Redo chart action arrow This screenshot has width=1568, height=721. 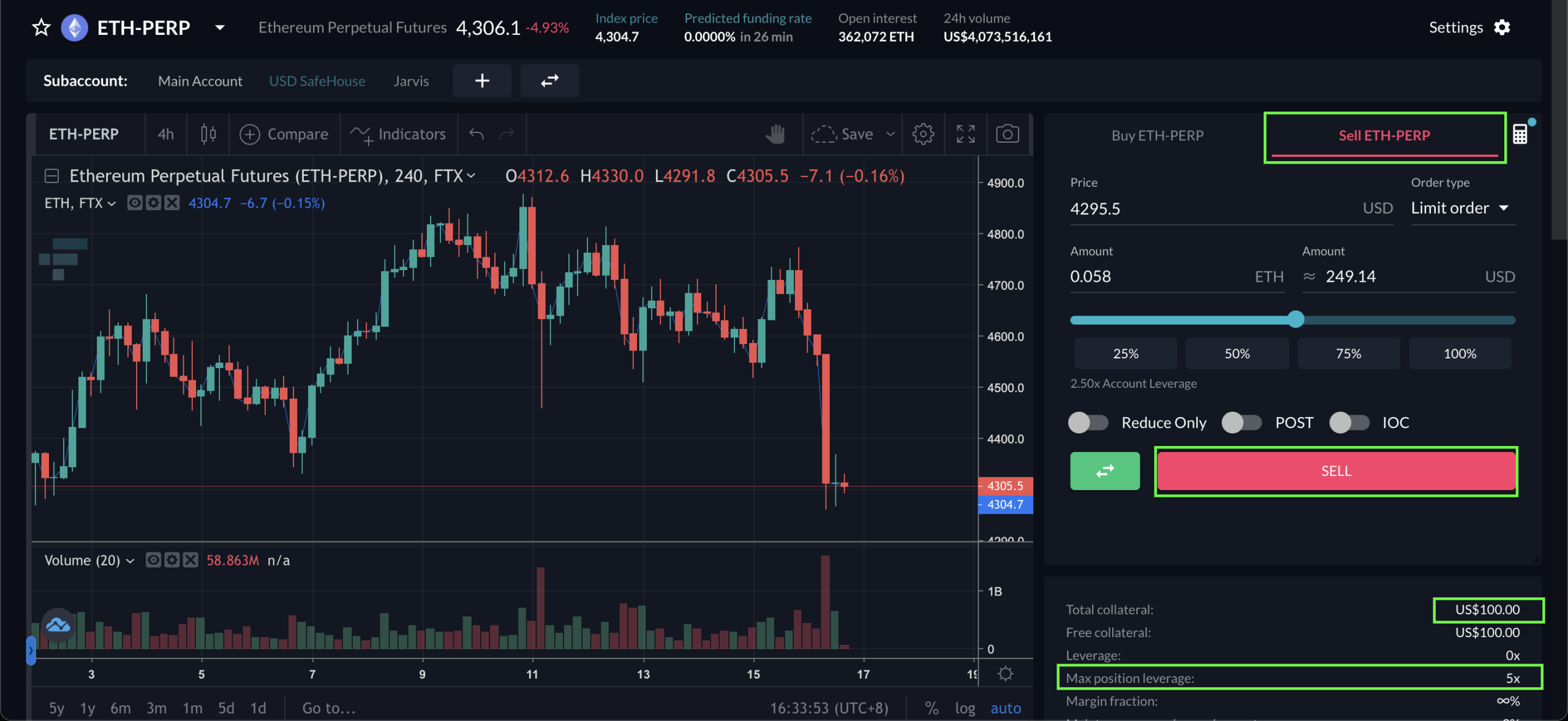click(x=507, y=134)
